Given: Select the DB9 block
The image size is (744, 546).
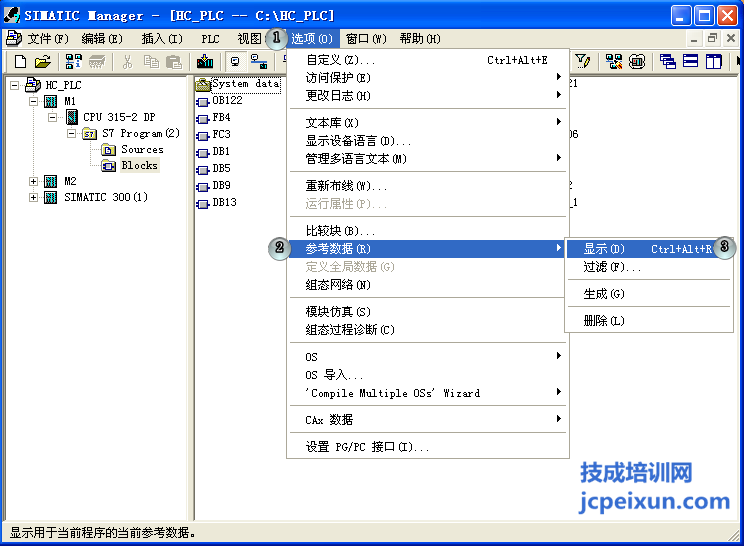Looking at the screenshot, I should 213,185.
